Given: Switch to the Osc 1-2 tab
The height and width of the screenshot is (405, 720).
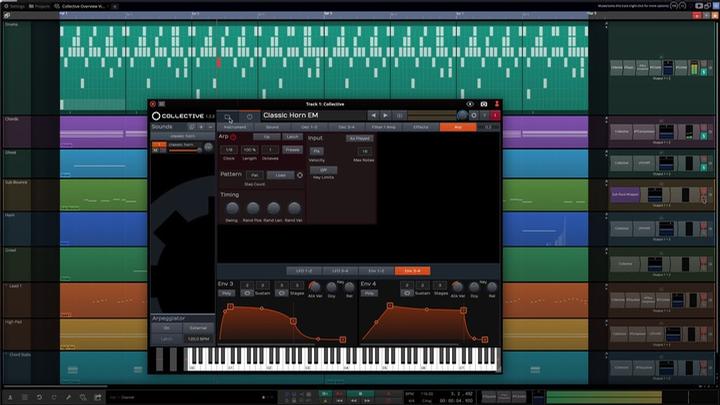Looking at the screenshot, I should pos(309,127).
